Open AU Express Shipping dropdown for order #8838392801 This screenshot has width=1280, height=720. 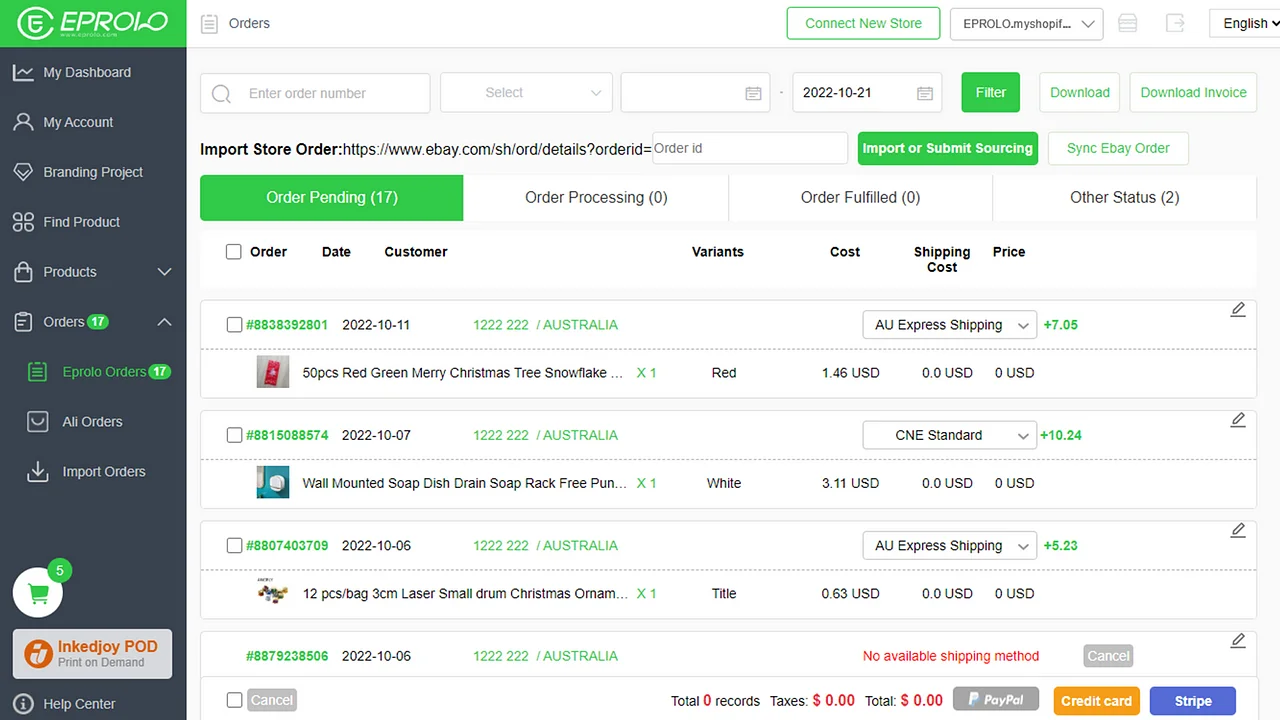tap(949, 325)
